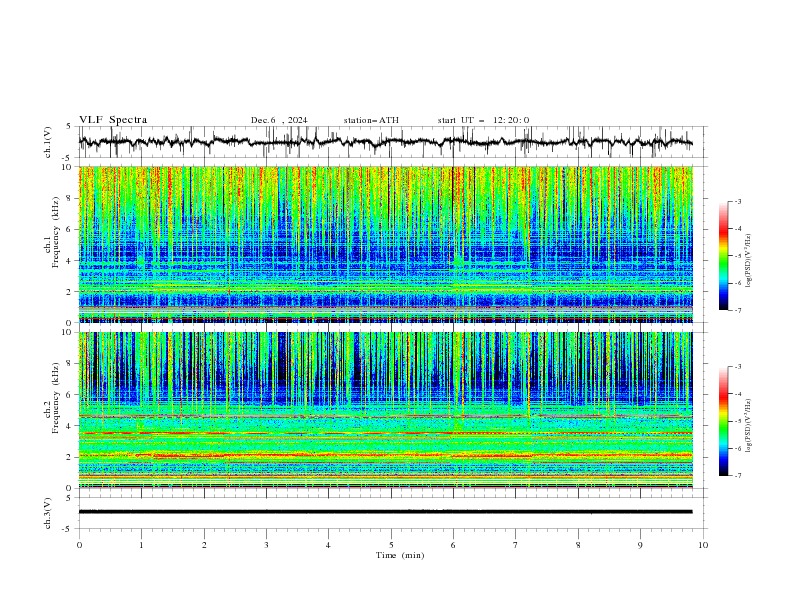Viewport: 792px width, 612px height.
Task: Click the "station=ATH" label
Action: tap(371, 120)
